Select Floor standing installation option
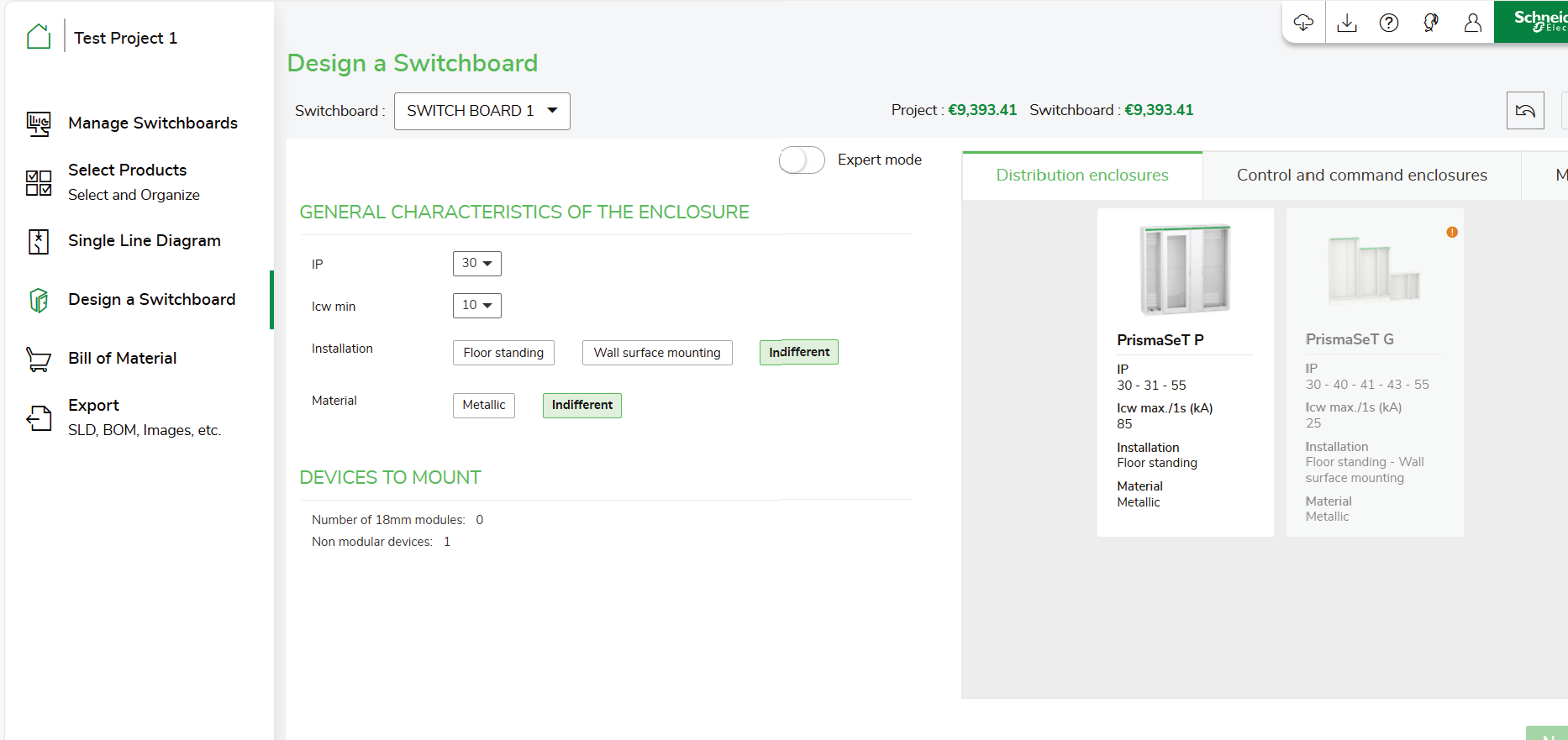Viewport: 1568px width, 740px height. pos(503,353)
